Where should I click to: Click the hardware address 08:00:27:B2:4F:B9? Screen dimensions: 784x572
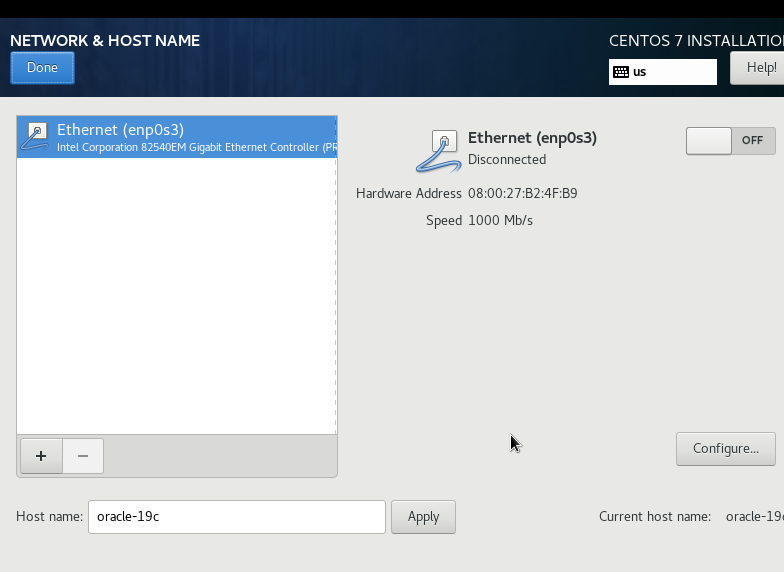(522, 194)
